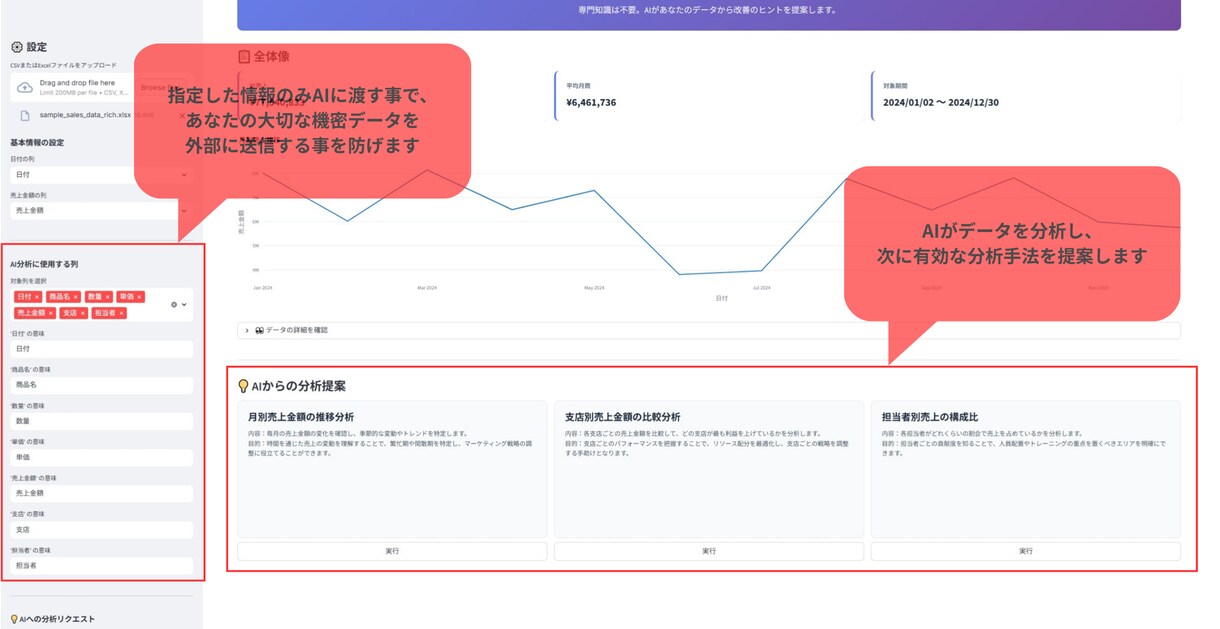This screenshot has height=629, width=1220.
Task: Click the 担当者別売上の構成比 card title
Action: pyautogui.click(x=930, y=416)
